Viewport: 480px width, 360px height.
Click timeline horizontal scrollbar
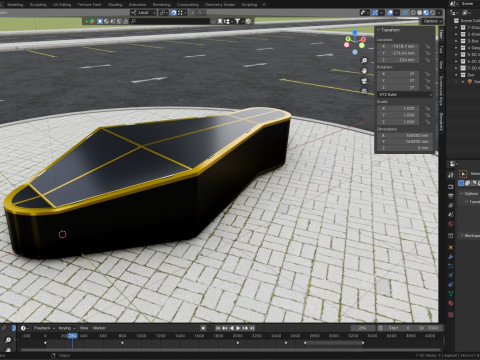tap(231, 350)
